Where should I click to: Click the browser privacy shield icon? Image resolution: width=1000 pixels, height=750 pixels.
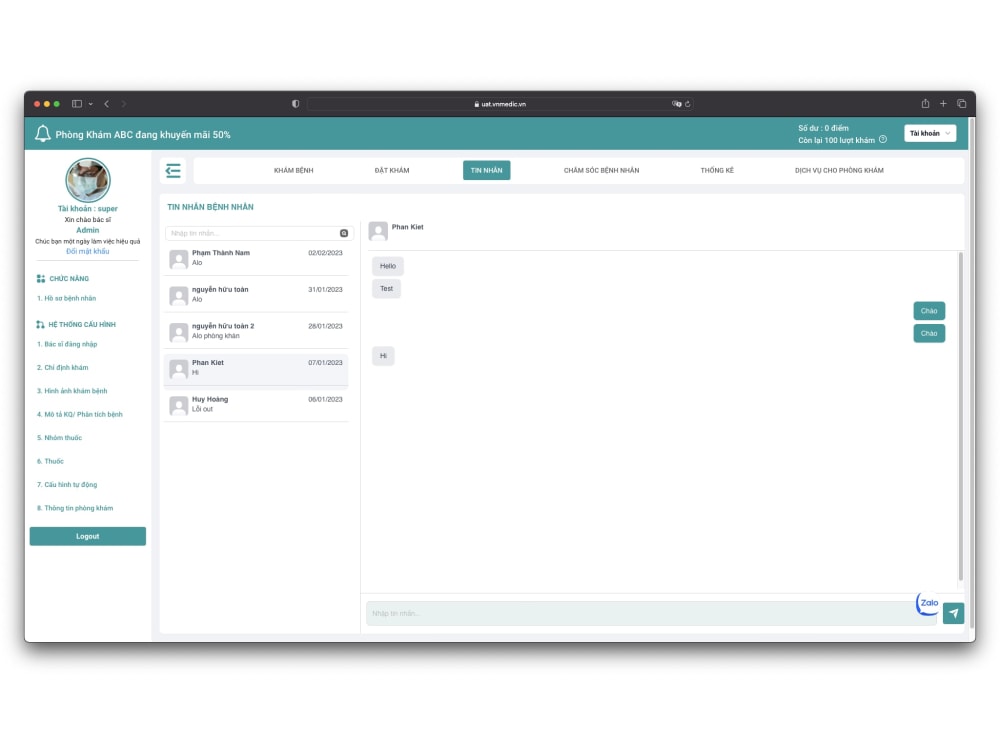[x=295, y=104]
